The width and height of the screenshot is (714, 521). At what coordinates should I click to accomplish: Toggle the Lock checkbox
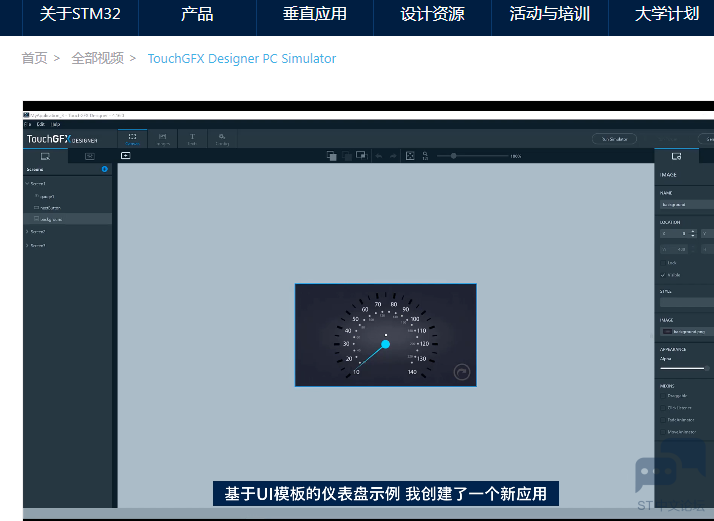663,263
